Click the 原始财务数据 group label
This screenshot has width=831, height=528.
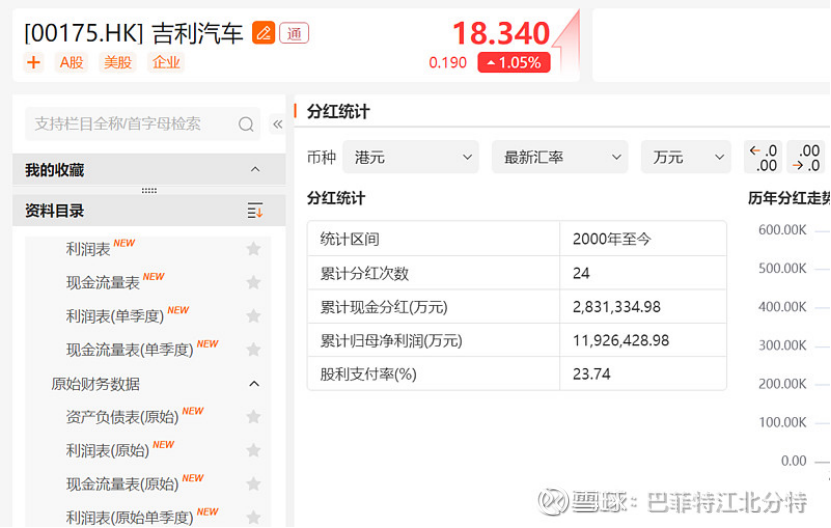pos(95,384)
